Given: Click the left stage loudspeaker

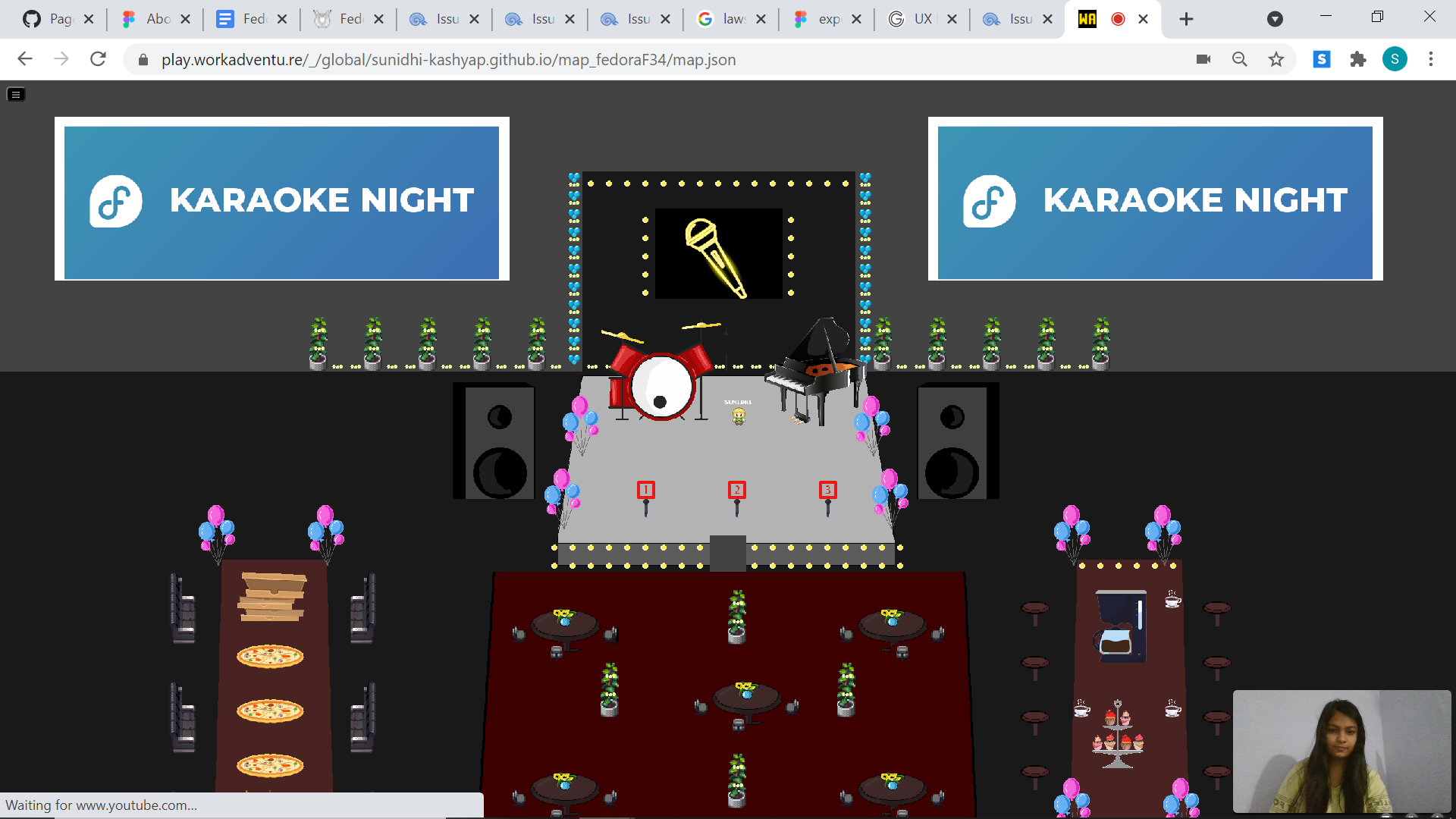Looking at the screenshot, I should point(494,441).
